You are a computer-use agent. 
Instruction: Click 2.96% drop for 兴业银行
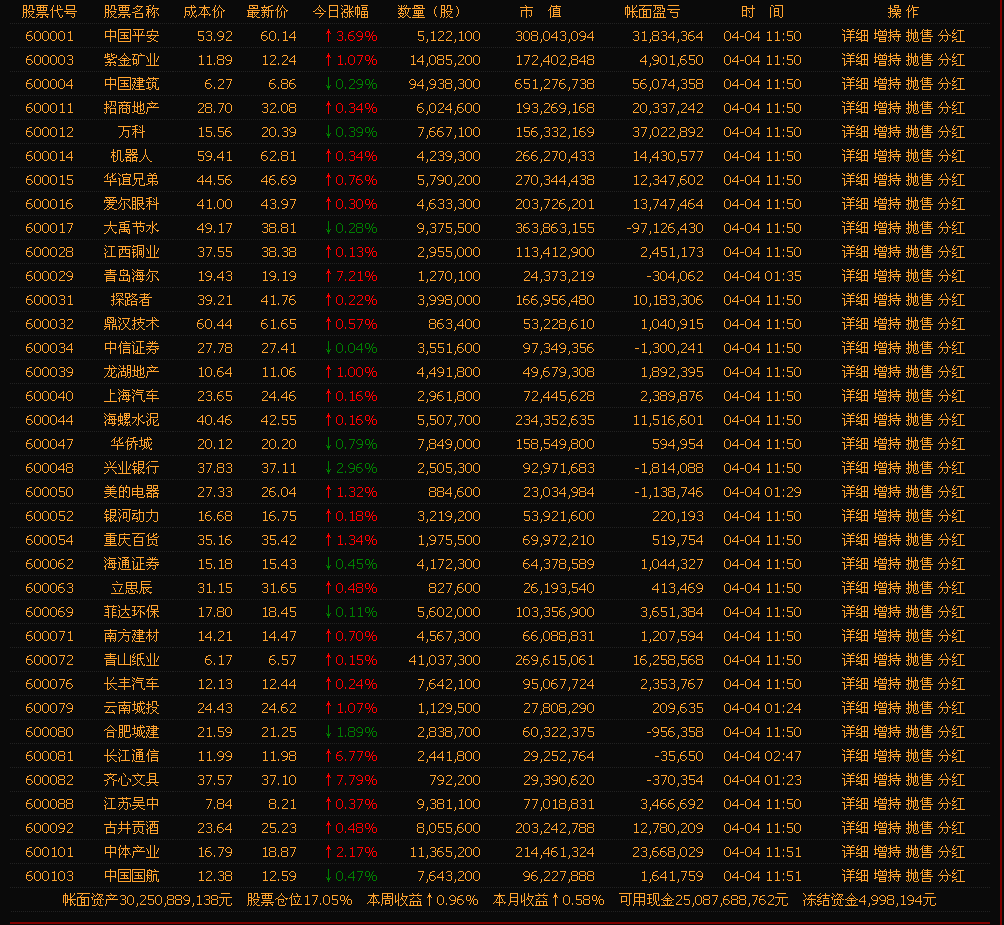[351, 469]
